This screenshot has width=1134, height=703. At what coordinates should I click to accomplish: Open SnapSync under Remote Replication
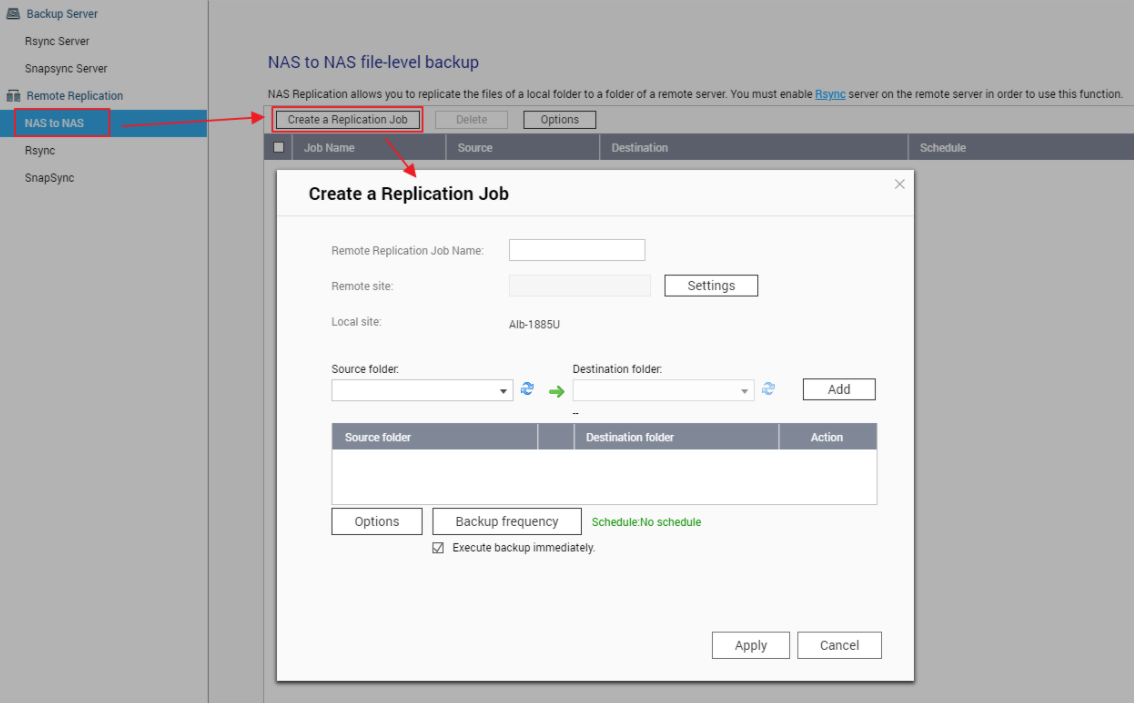(x=49, y=178)
